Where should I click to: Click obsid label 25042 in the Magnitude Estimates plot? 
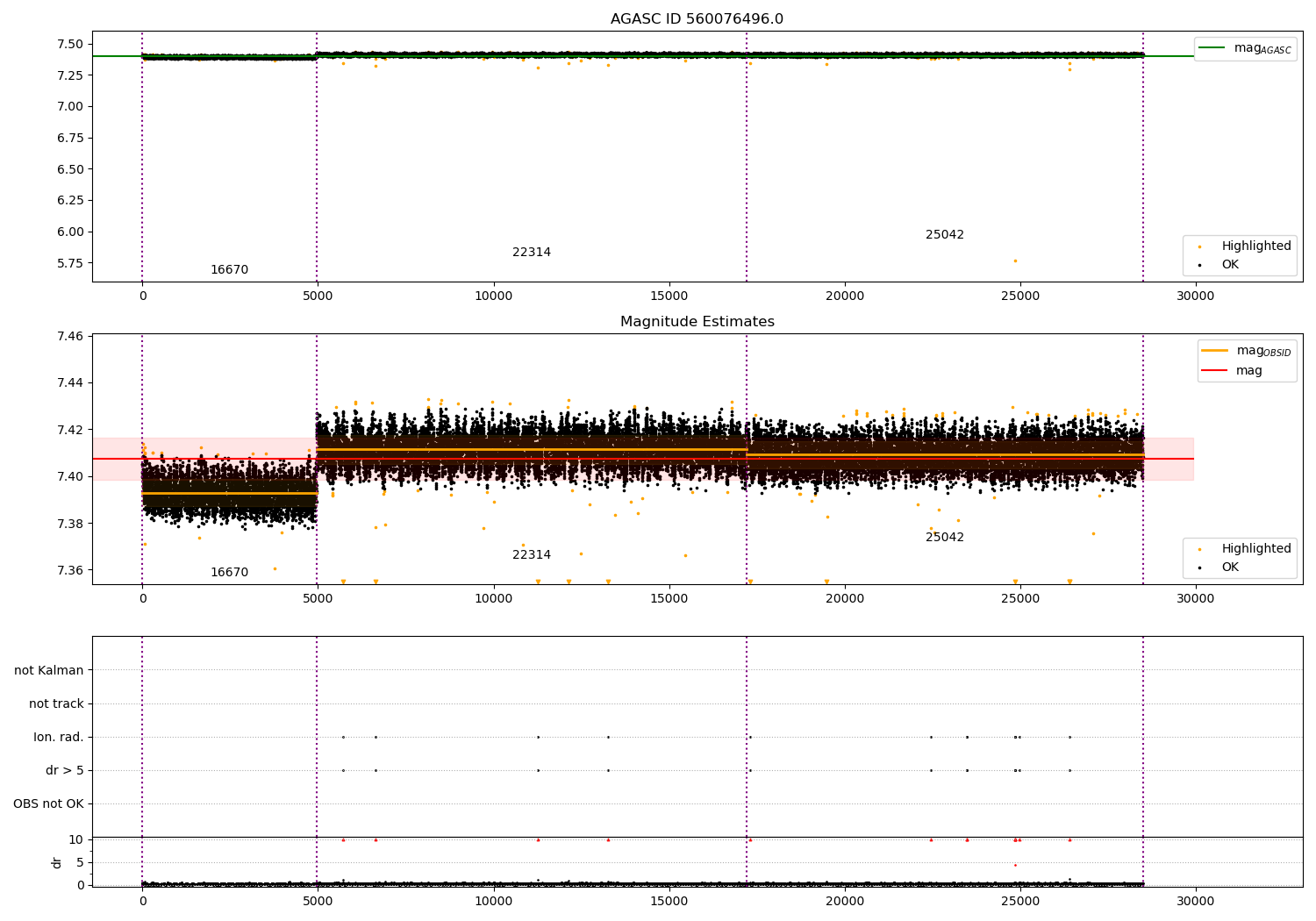point(945,538)
